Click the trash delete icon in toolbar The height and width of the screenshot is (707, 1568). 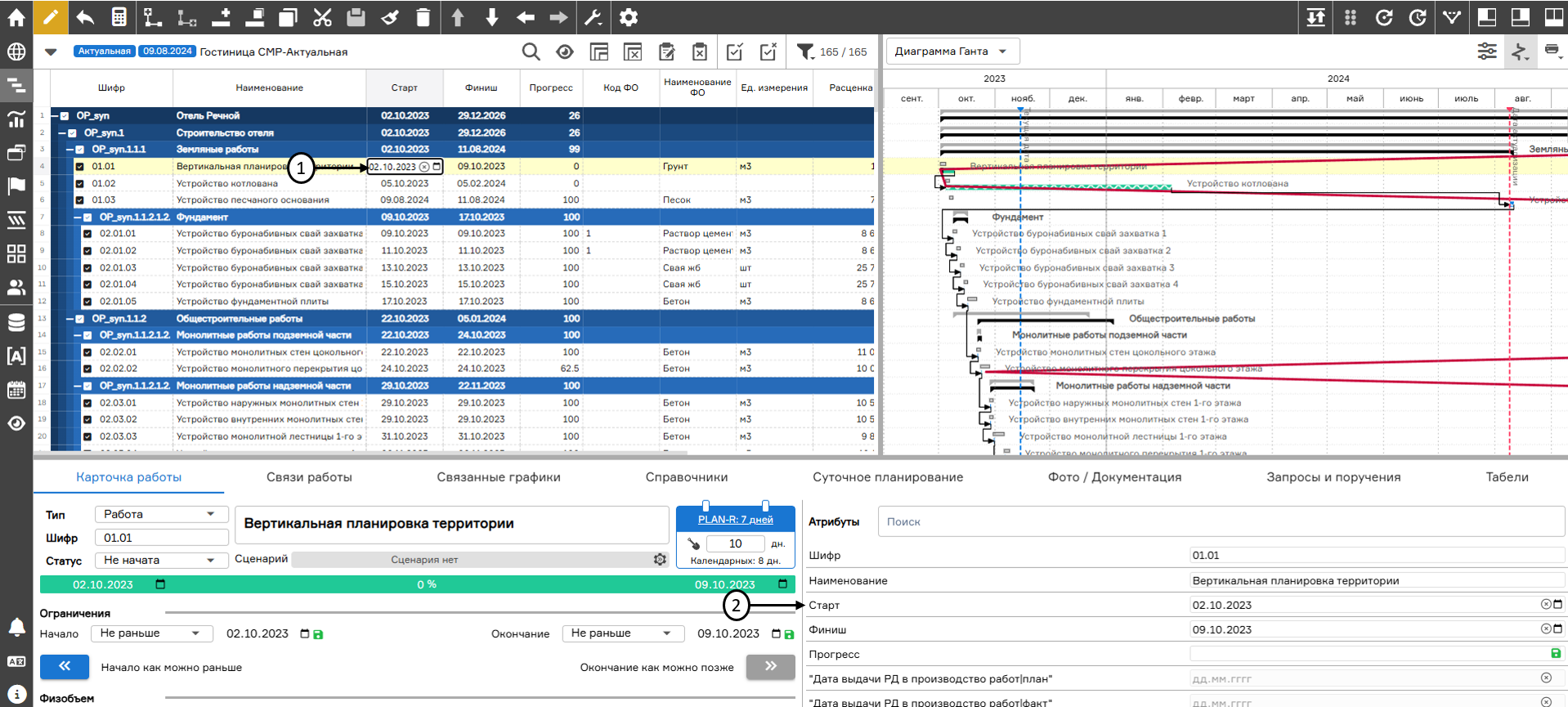click(423, 17)
